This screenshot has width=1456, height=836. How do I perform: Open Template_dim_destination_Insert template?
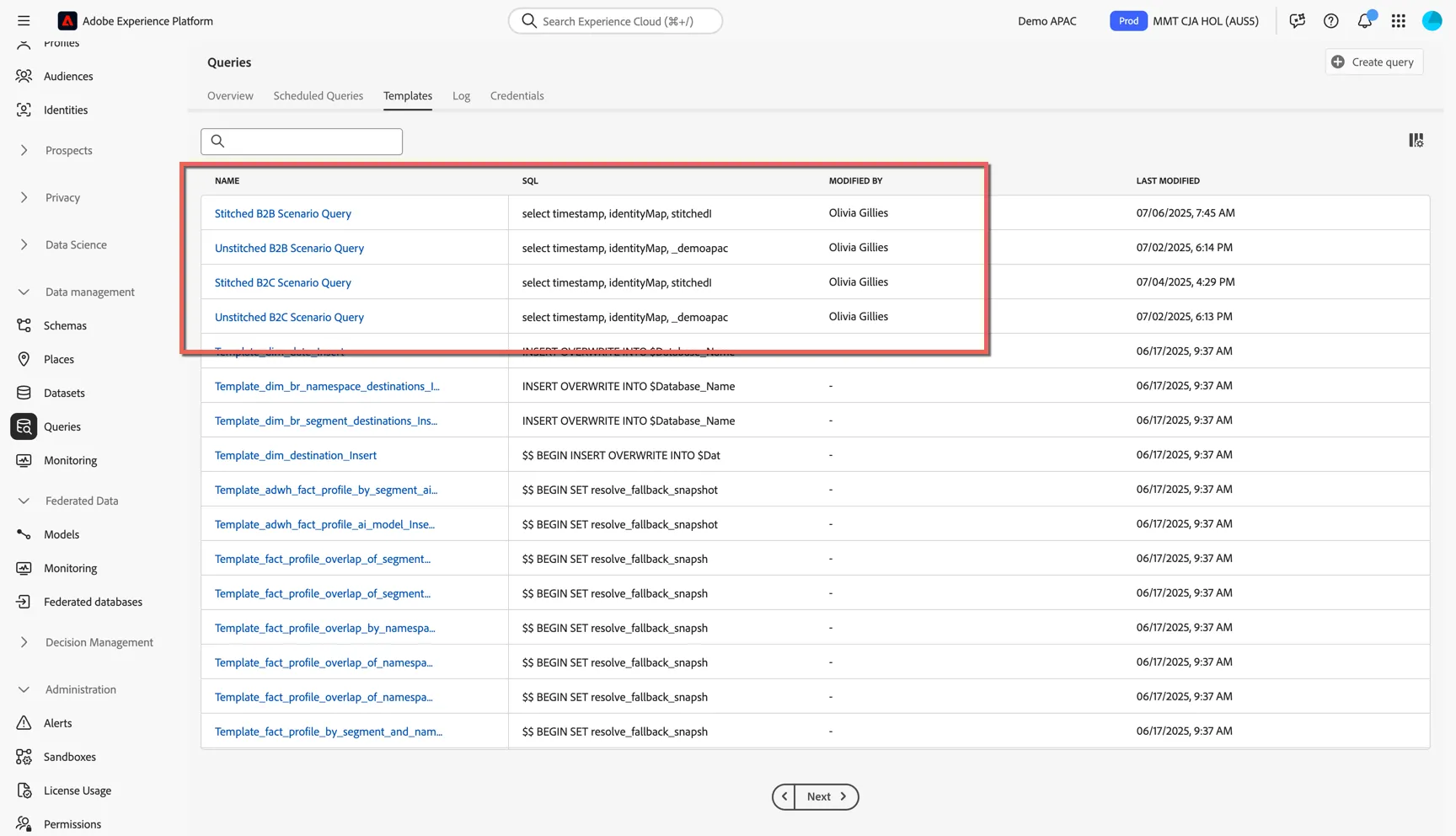296,455
